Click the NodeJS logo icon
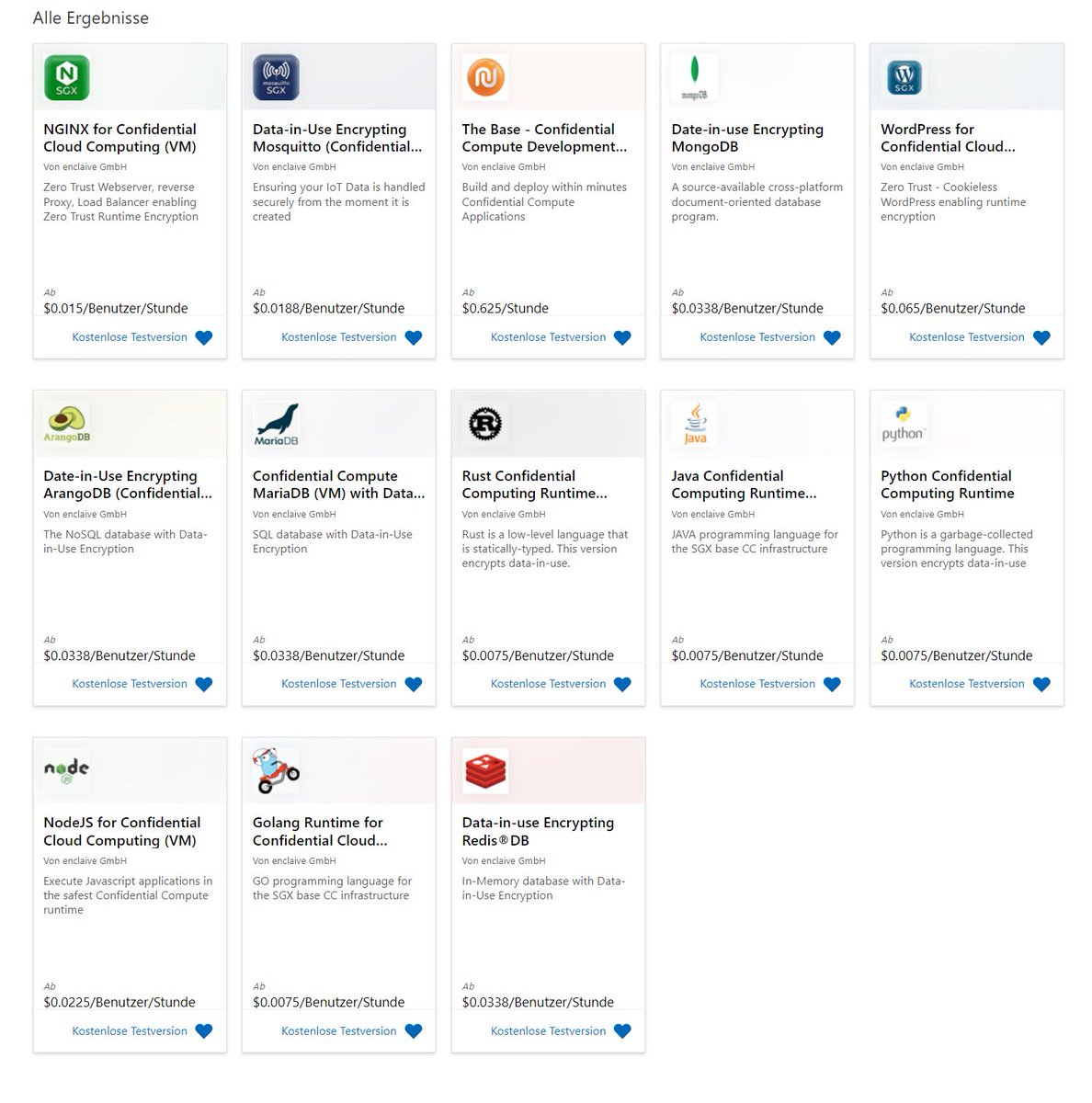Viewport: 1092px width, 1103px height. 67,770
